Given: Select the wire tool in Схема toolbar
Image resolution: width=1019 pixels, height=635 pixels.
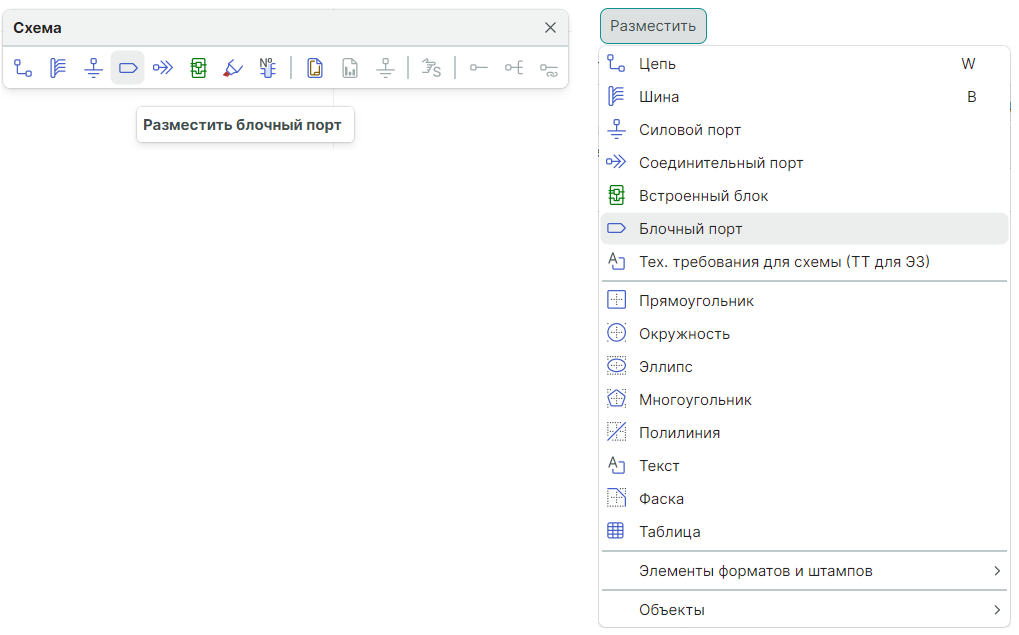Looking at the screenshot, I should pyautogui.click(x=24, y=68).
